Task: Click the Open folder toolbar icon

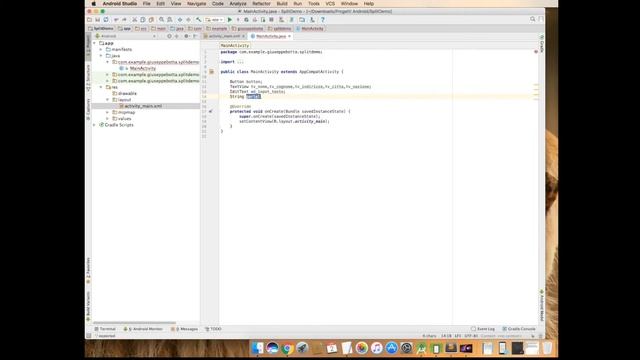Action: click(x=89, y=20)
